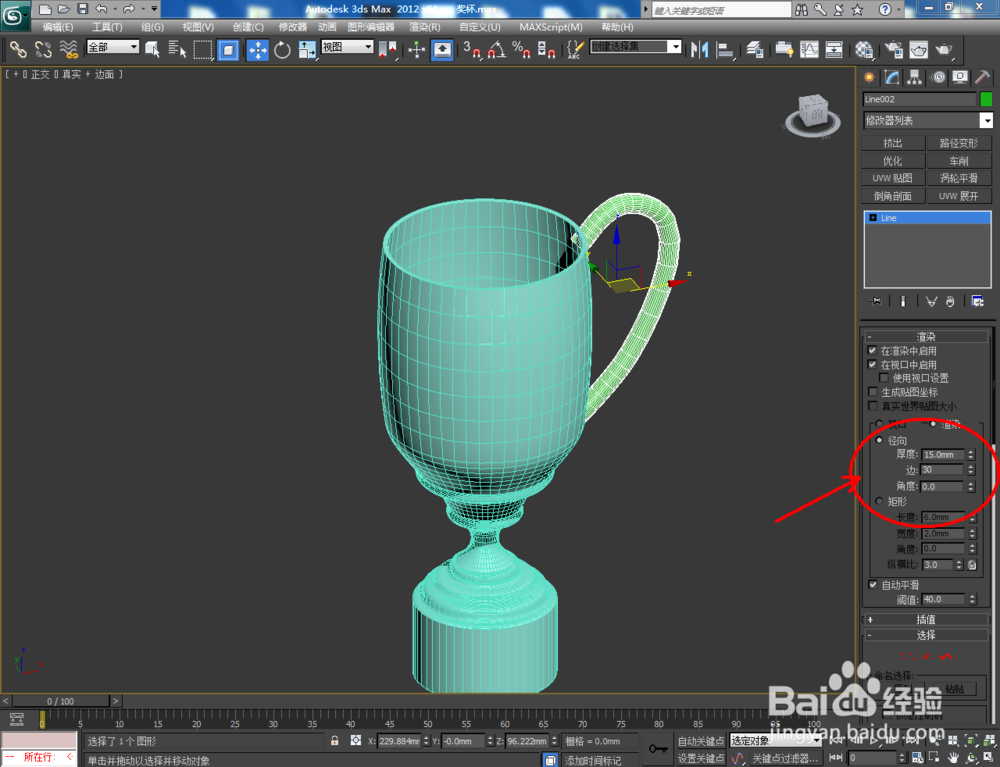Click the Bind to Space Warp icon
The height and width of the screenshot is (767, 1000).
[x=68, y=49]
